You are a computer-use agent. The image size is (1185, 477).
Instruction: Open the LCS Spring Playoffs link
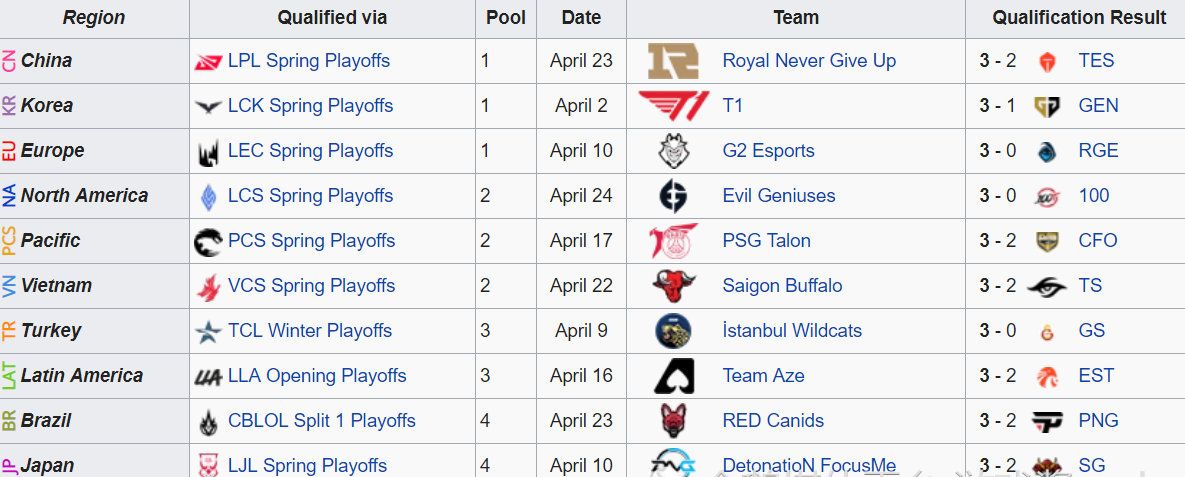click(x=310, y=196)
